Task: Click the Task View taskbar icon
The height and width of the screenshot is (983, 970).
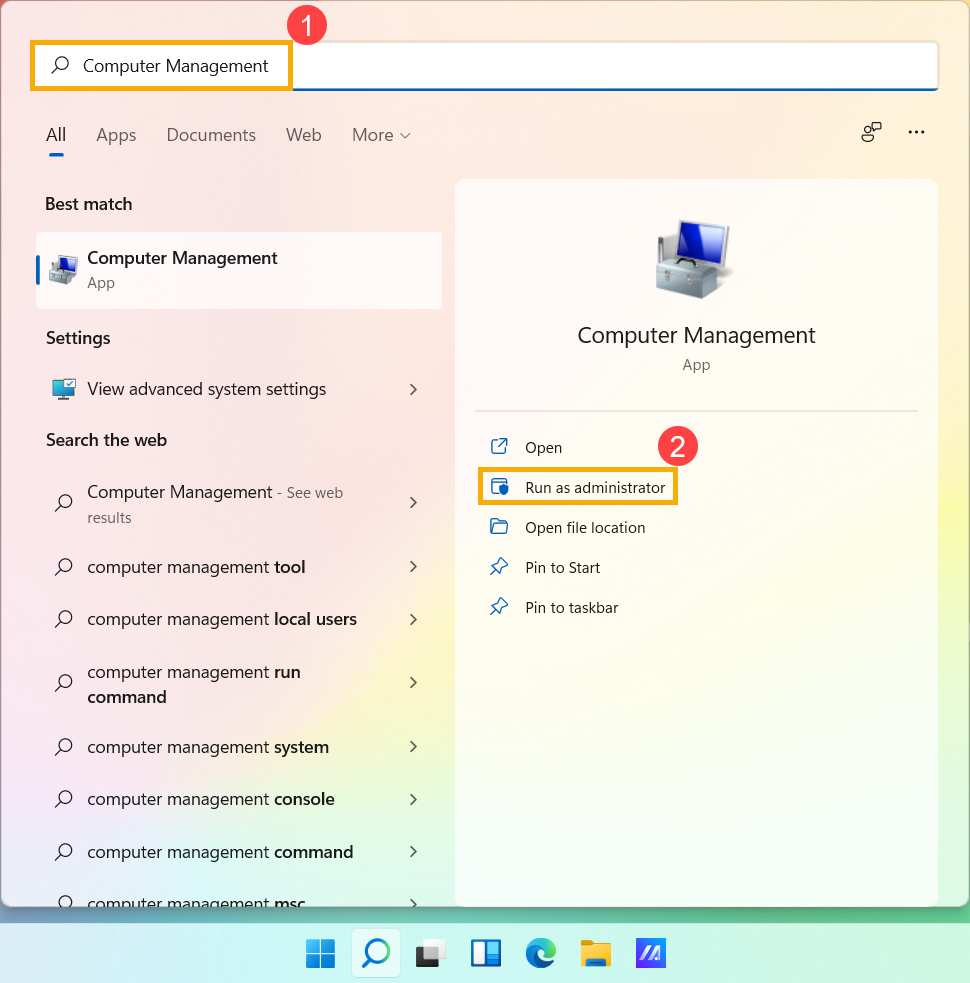Action: pos(431,954)
